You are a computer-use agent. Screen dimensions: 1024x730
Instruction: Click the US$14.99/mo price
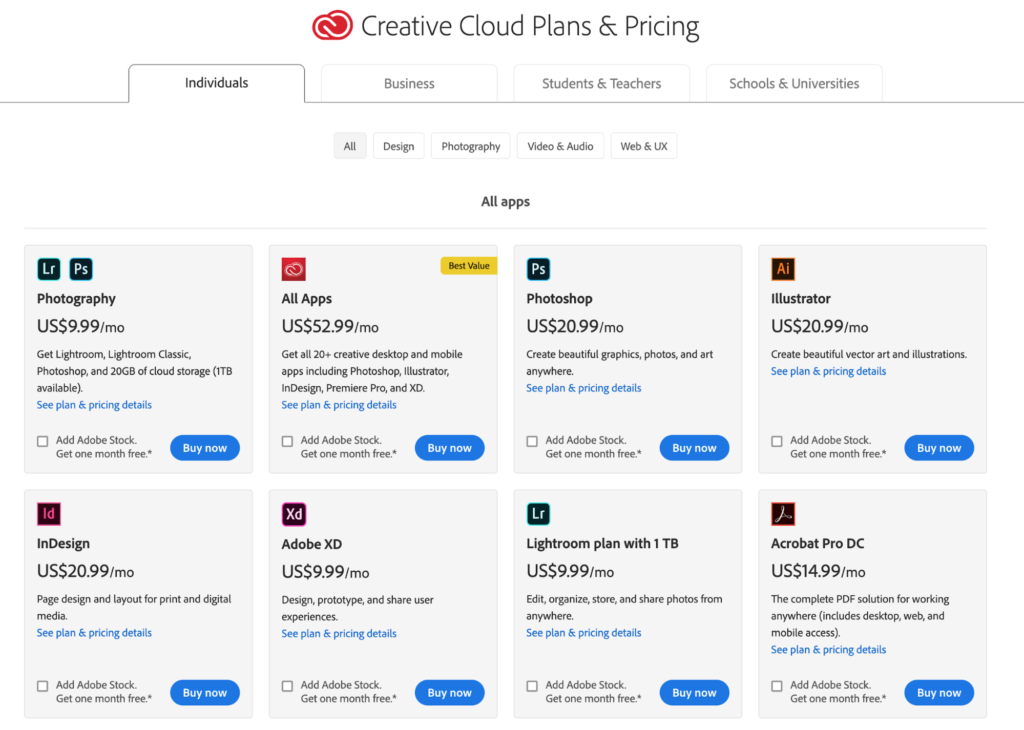(x=818, y=571)
